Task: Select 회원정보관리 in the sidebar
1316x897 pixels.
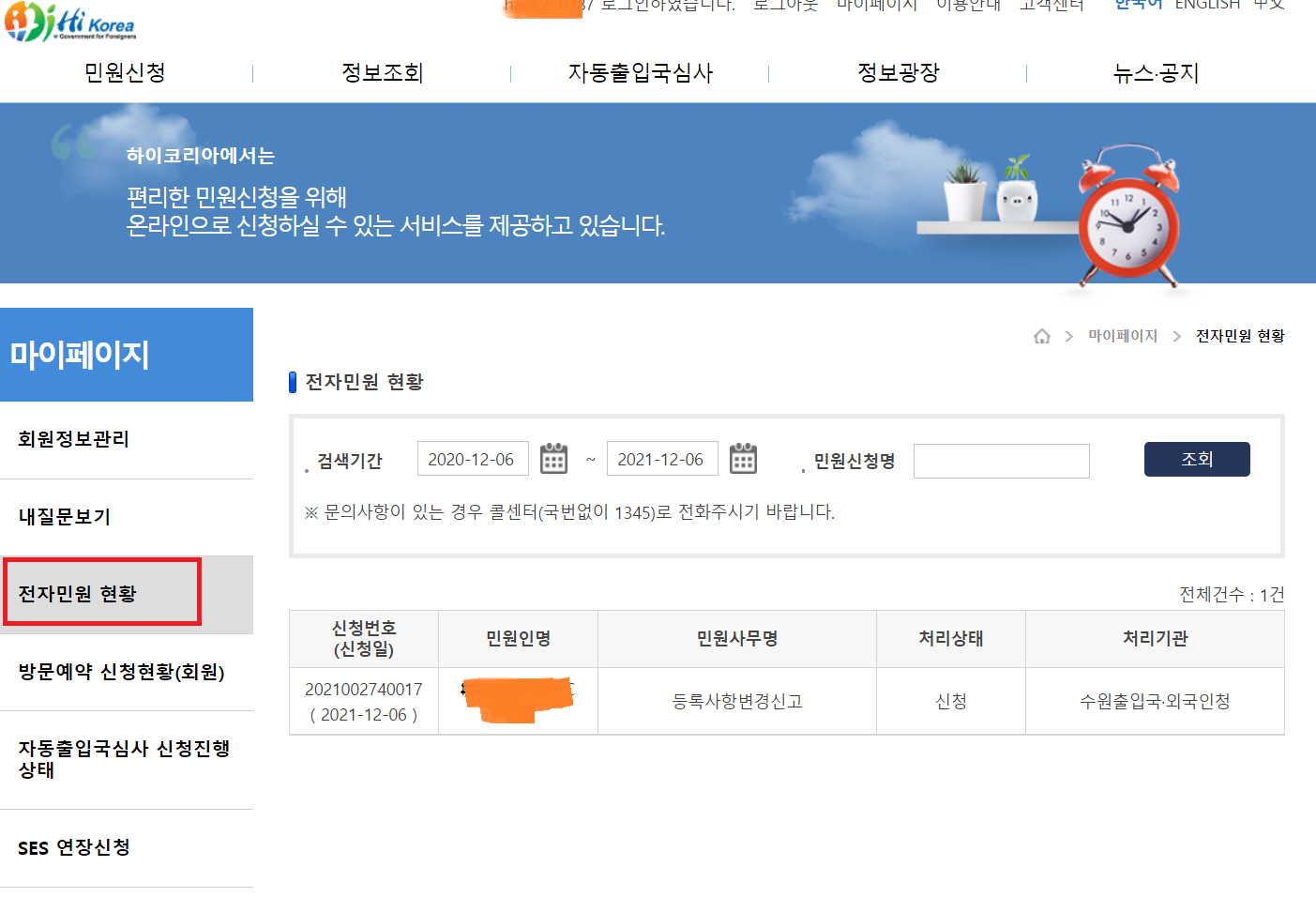Action: pos(74,439)
